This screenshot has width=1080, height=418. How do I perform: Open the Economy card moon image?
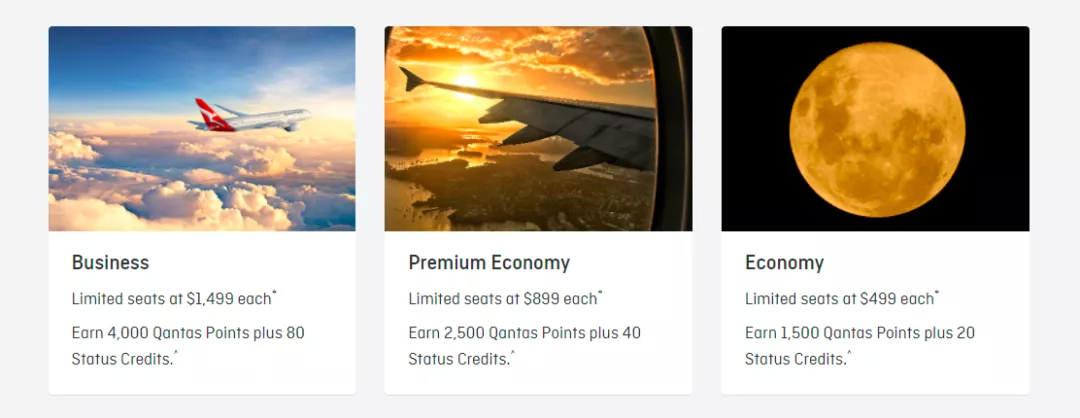[x=875, y=129]
